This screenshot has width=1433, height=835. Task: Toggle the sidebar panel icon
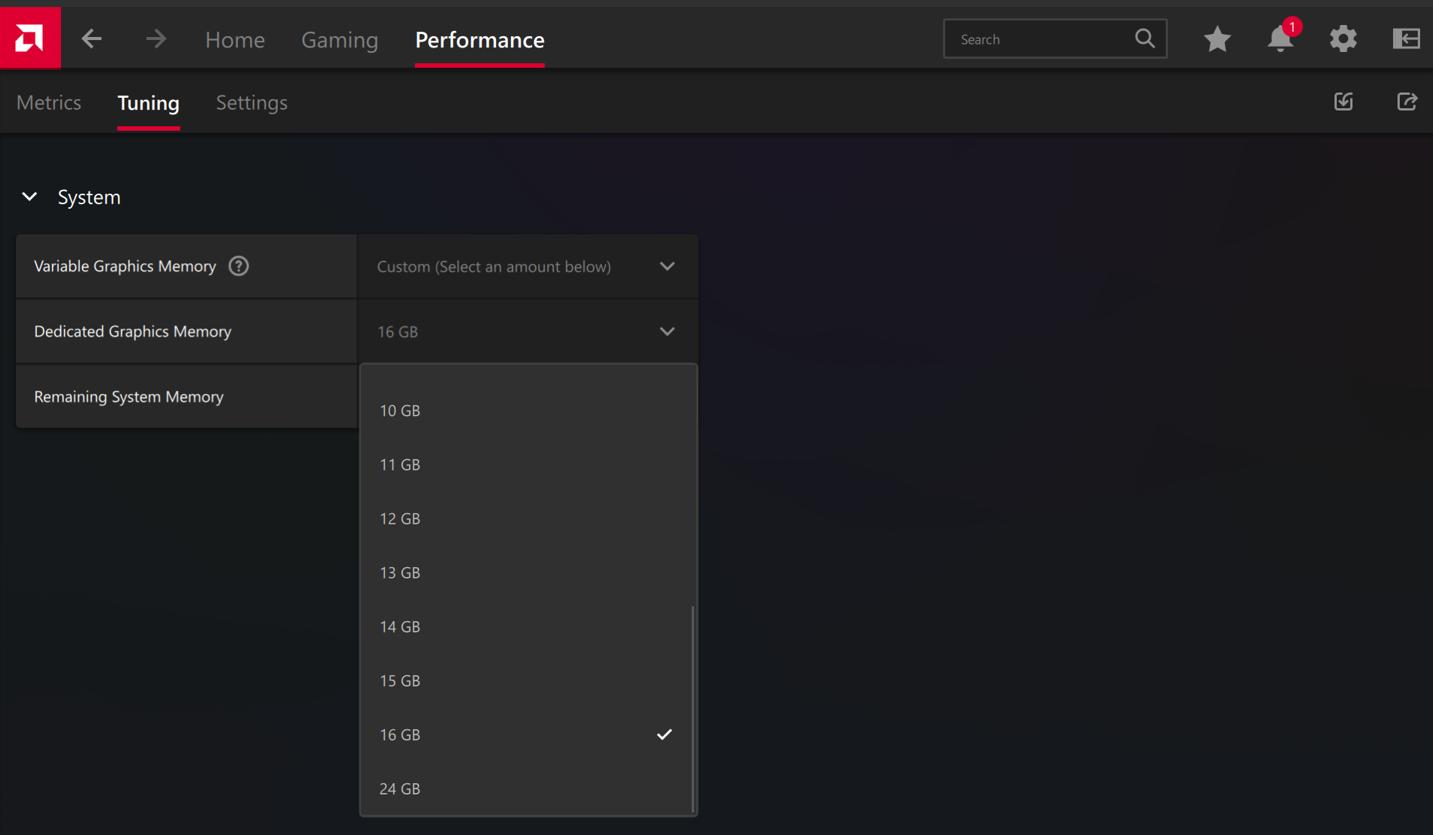point(1406,39)
